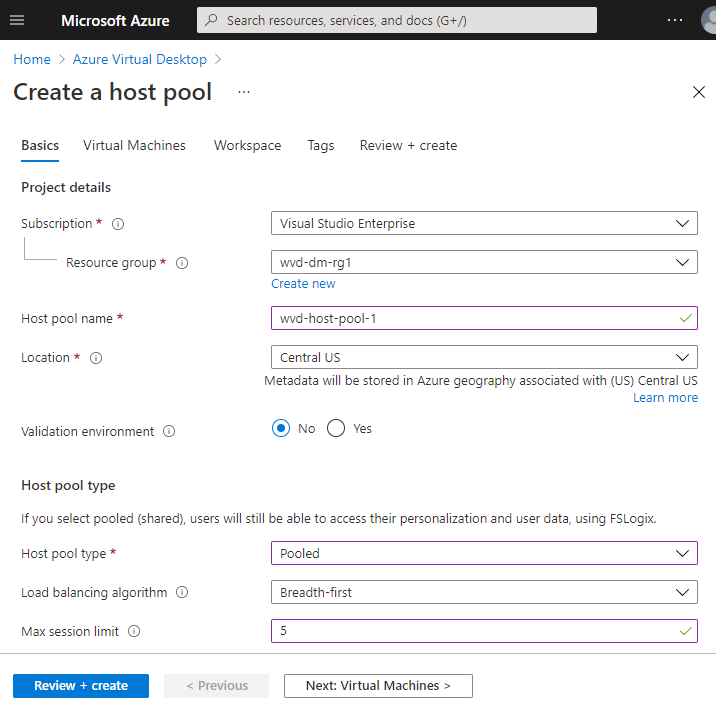716x711 pixels.
Task: Open the top bar ellipsis menu
Action: (674, 20)
